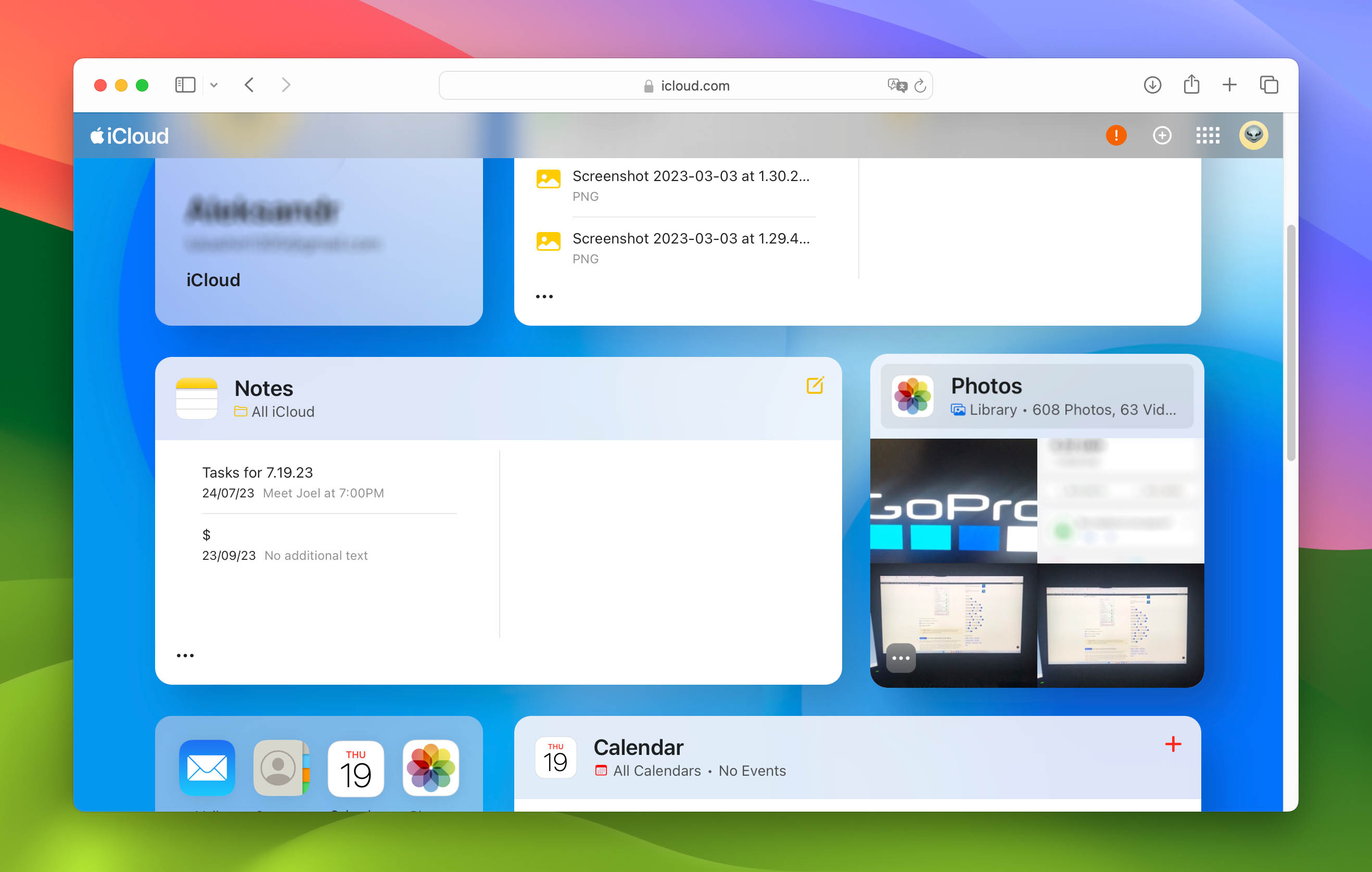Click the Photos app icon in the tile header
Screen dimensions: 1372x872
coord(912,396)
